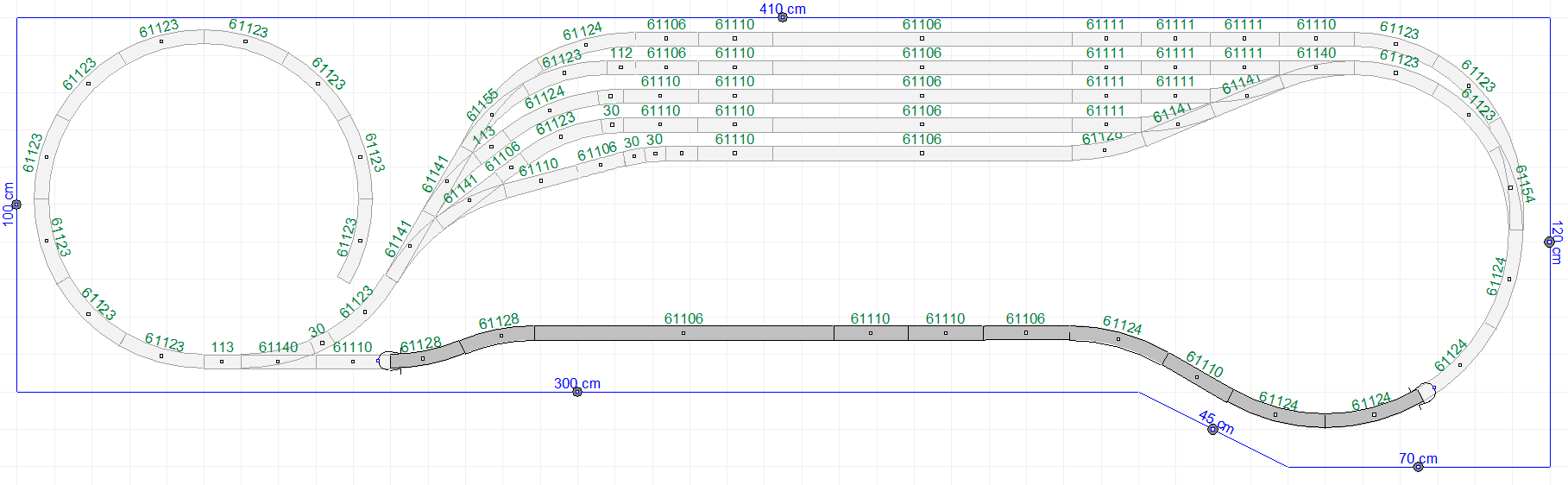The height and width of the screenshot is (485, 1568).
Task: Select the 61128 curve at yard's right end
Action: tap(1104, 150)
